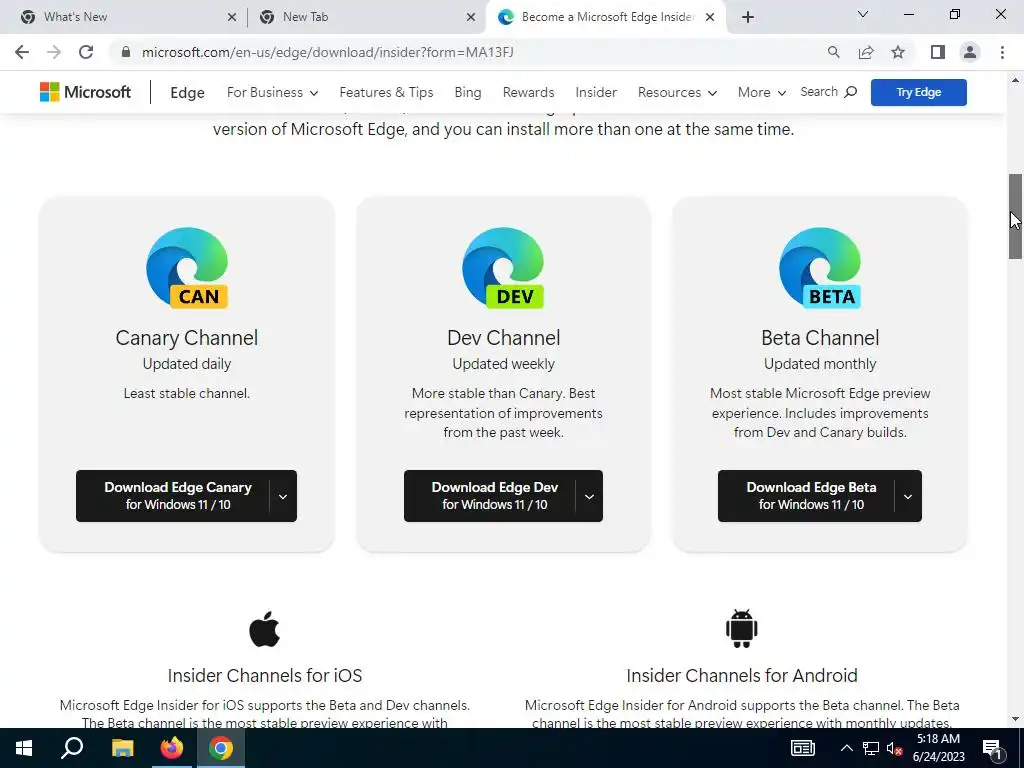Image resolution: width=1024 pixels, height=768 pixels.
Task: Click the Android robot logo
Action: pyautogui.click(x=741, y=629)
